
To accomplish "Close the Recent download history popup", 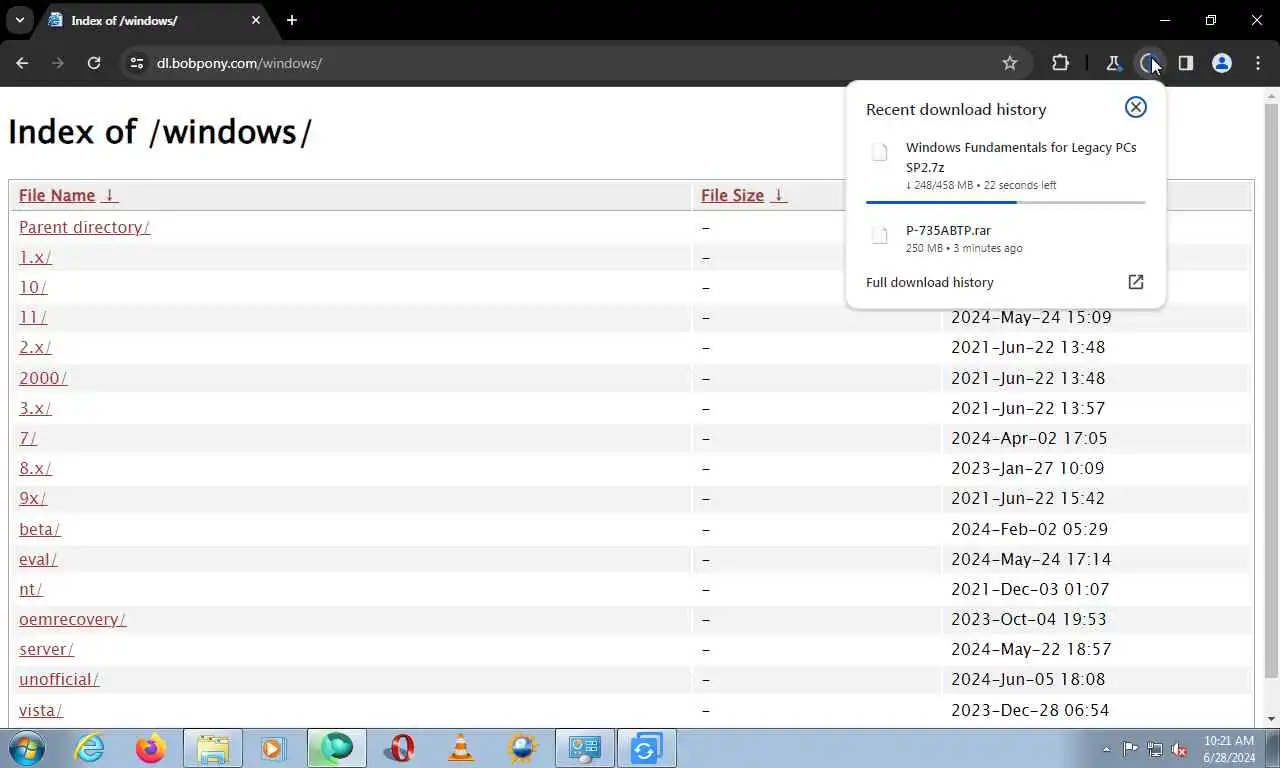I will (1135, 107).
